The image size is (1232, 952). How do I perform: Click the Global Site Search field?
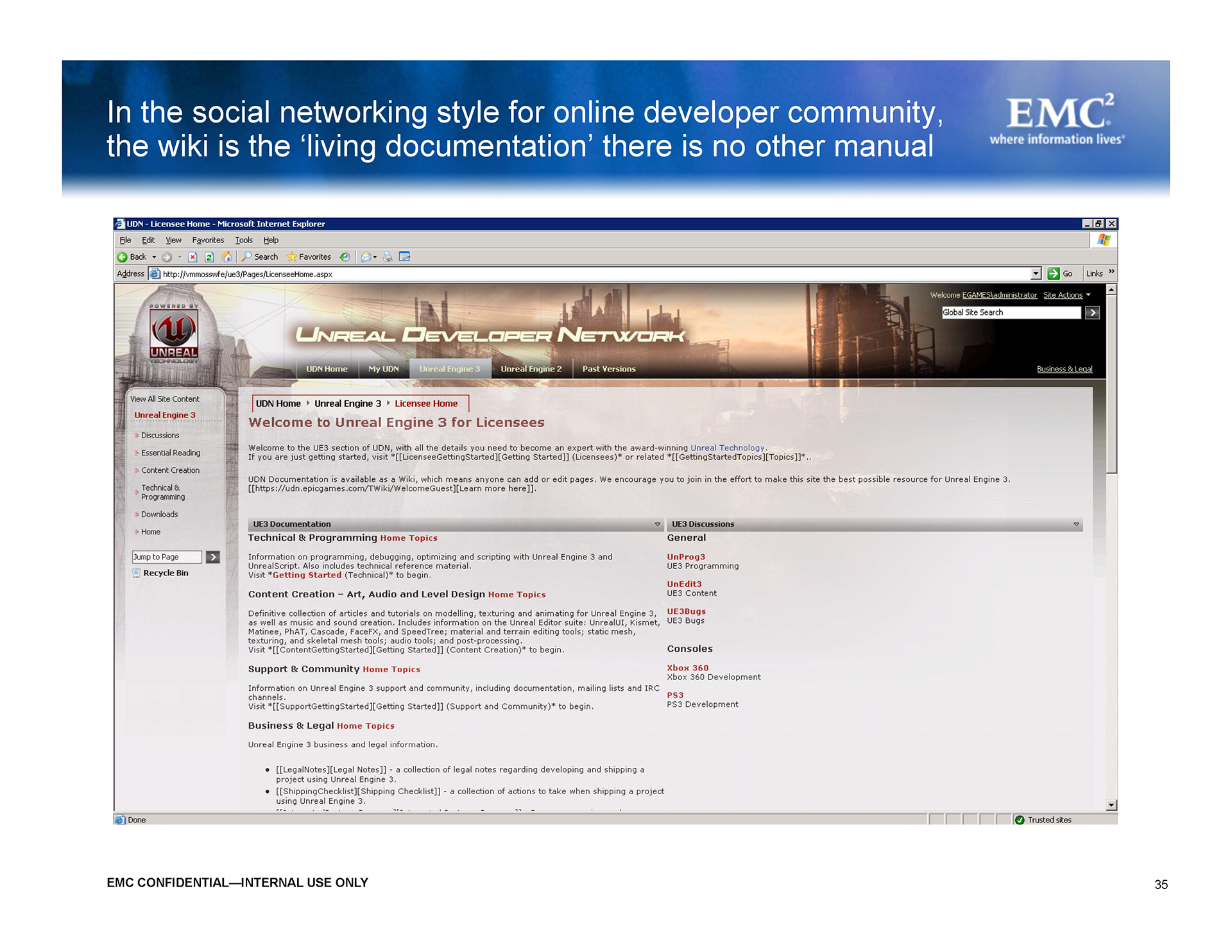coord(1011,312)
